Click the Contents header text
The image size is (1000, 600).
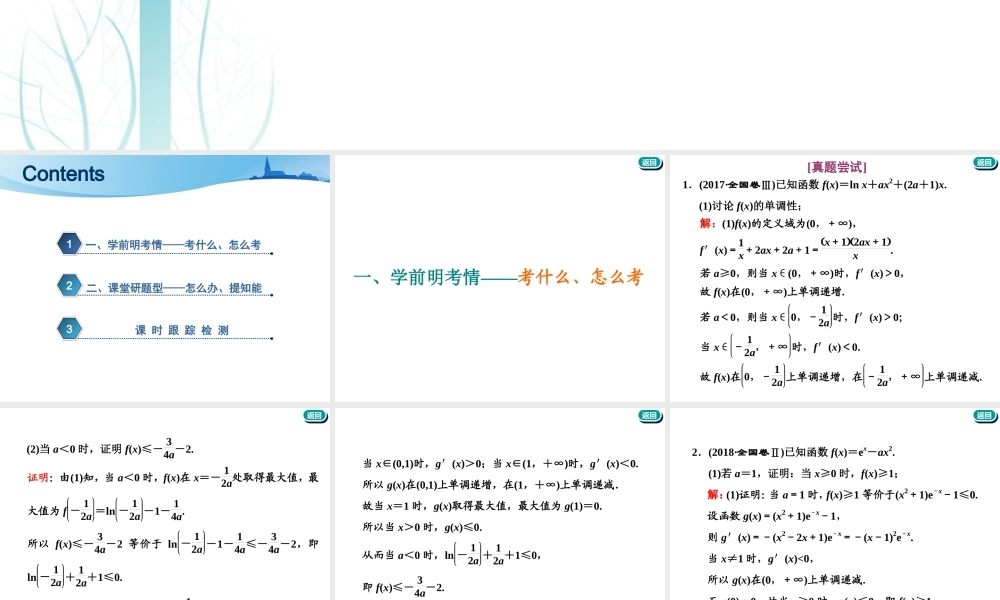(62, 174)
